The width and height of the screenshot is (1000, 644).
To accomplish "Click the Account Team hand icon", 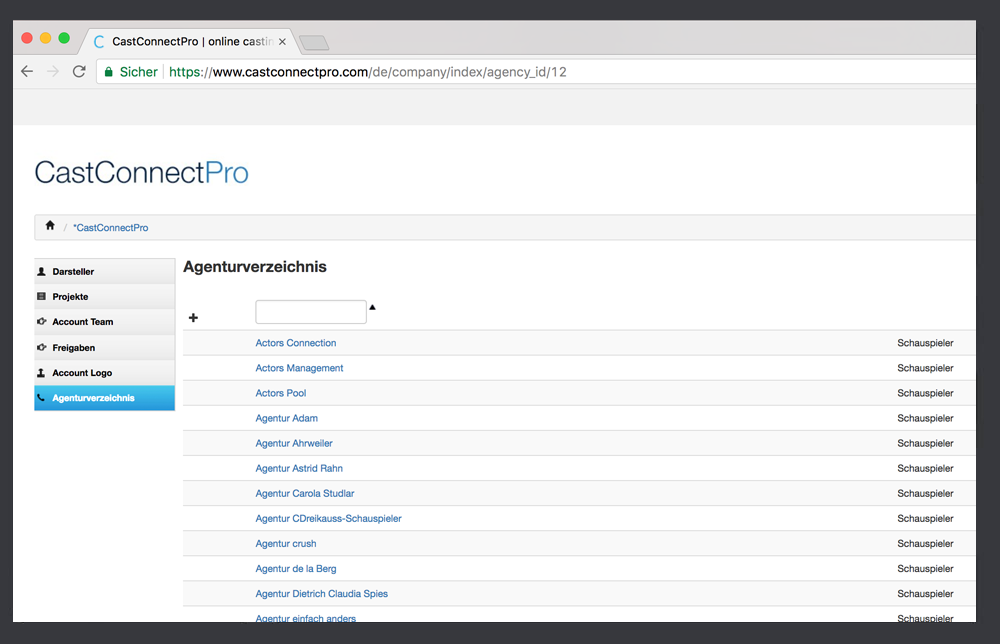I will pos(41,322).
